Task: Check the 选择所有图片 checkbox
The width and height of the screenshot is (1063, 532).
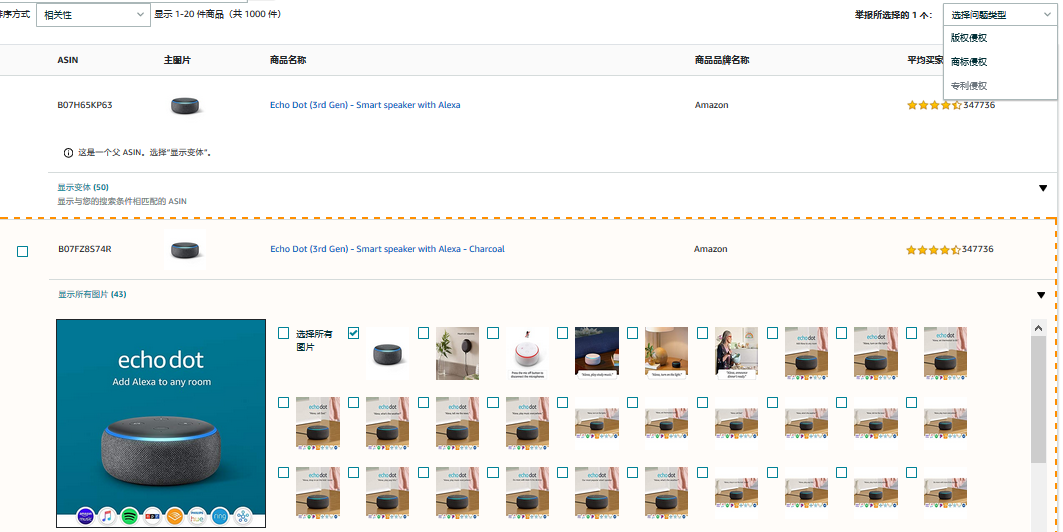Action: coord(283,333)
